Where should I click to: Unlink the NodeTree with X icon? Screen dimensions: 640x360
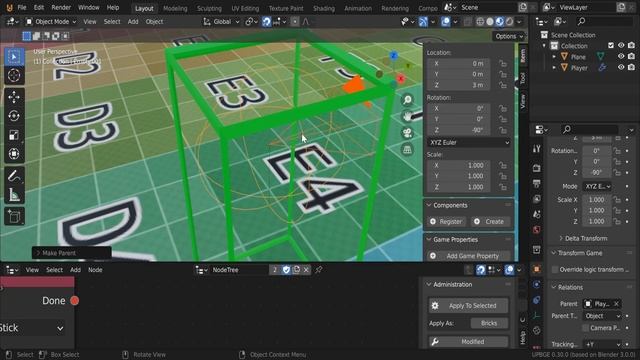point(306,270)
